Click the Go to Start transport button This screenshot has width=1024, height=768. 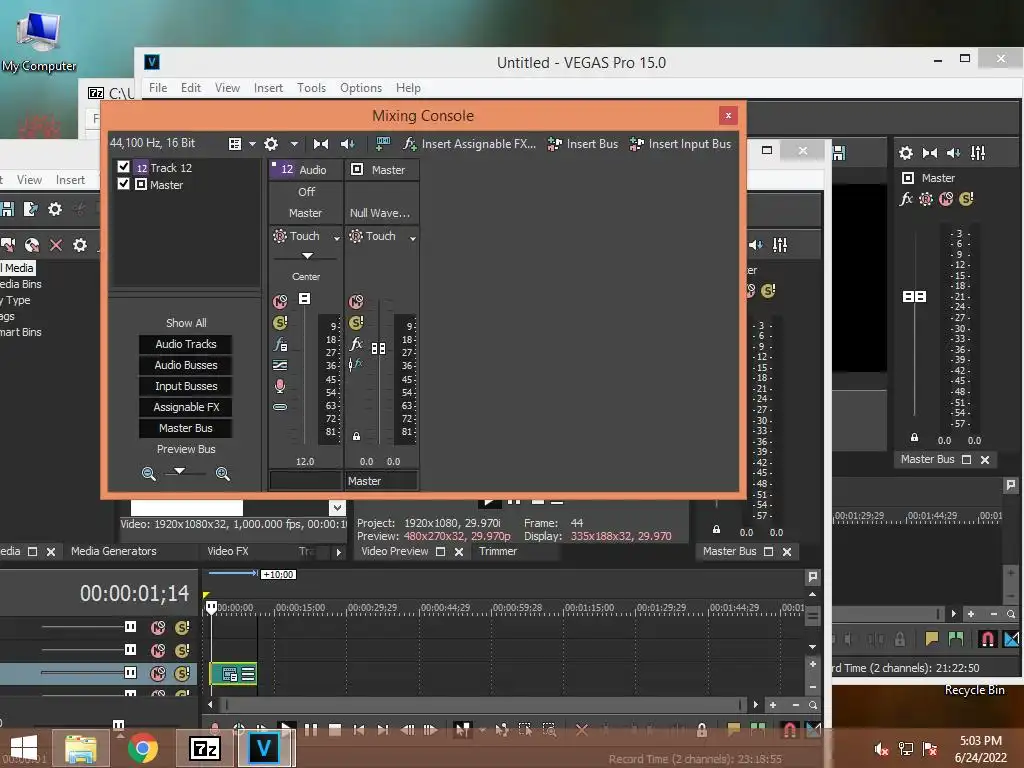(x=359, y=729)
